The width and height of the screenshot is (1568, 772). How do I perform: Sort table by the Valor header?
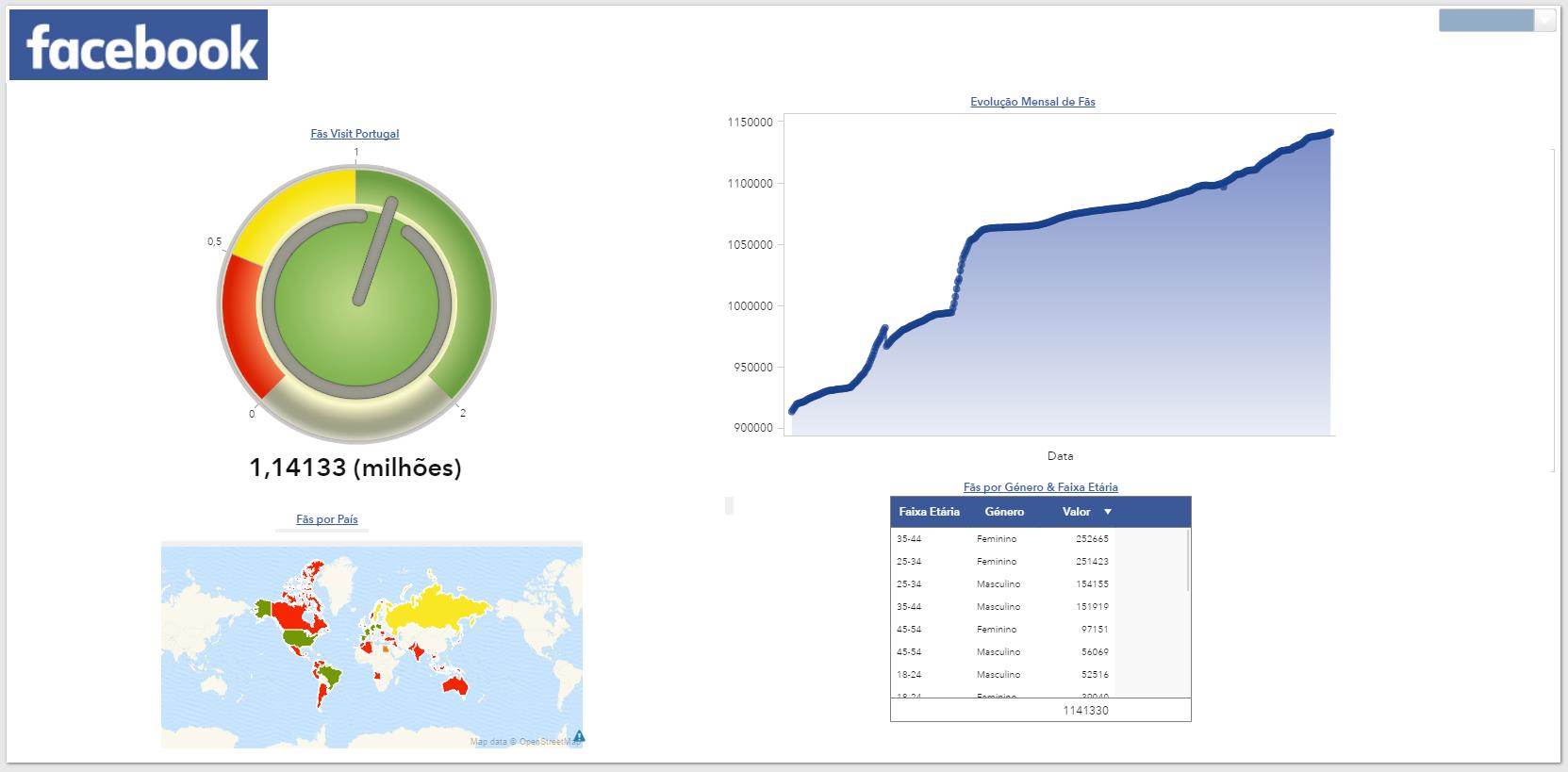(x=1076, y=512)
